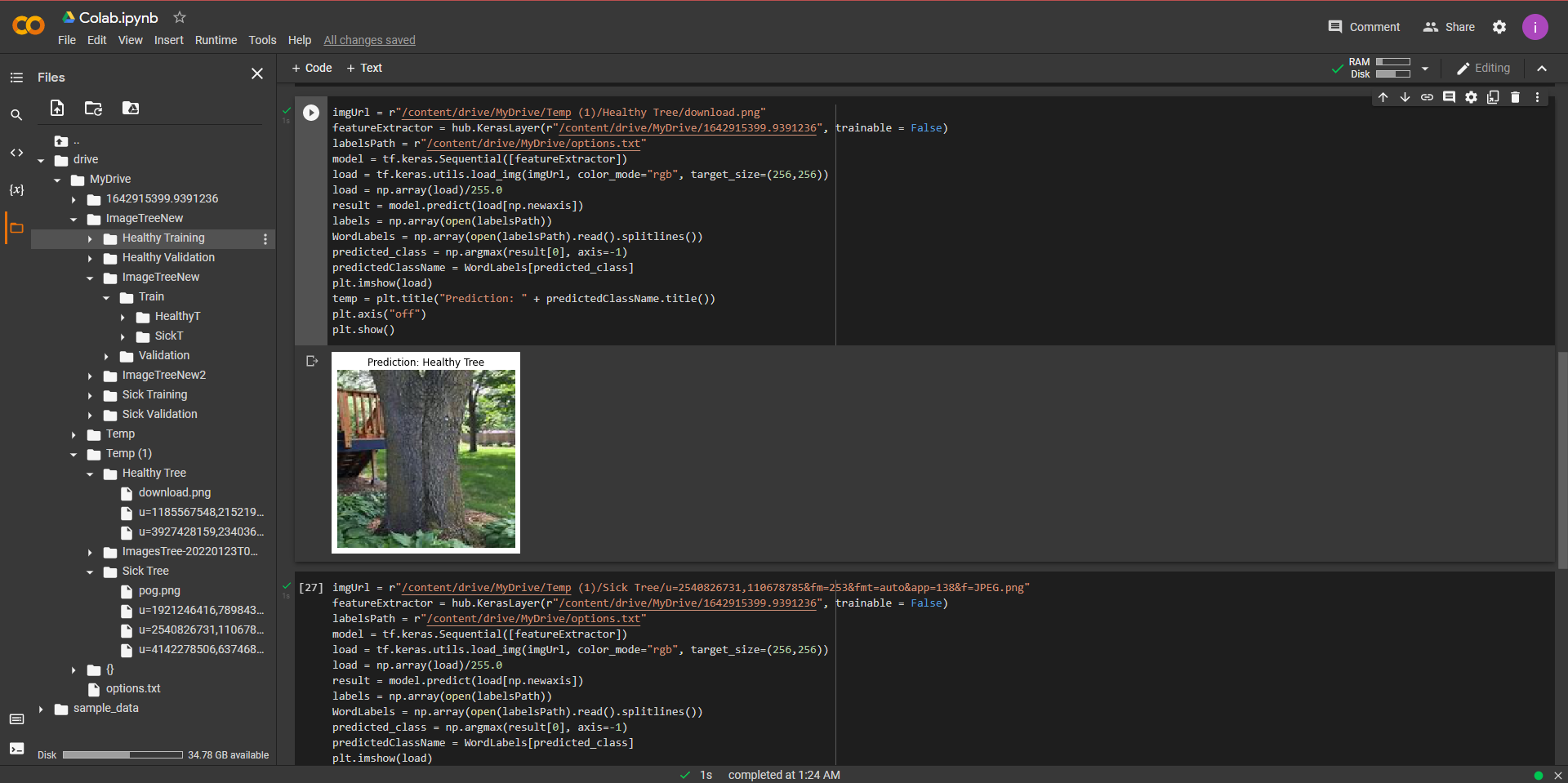Click the All changes saved link

pos(369,40)
